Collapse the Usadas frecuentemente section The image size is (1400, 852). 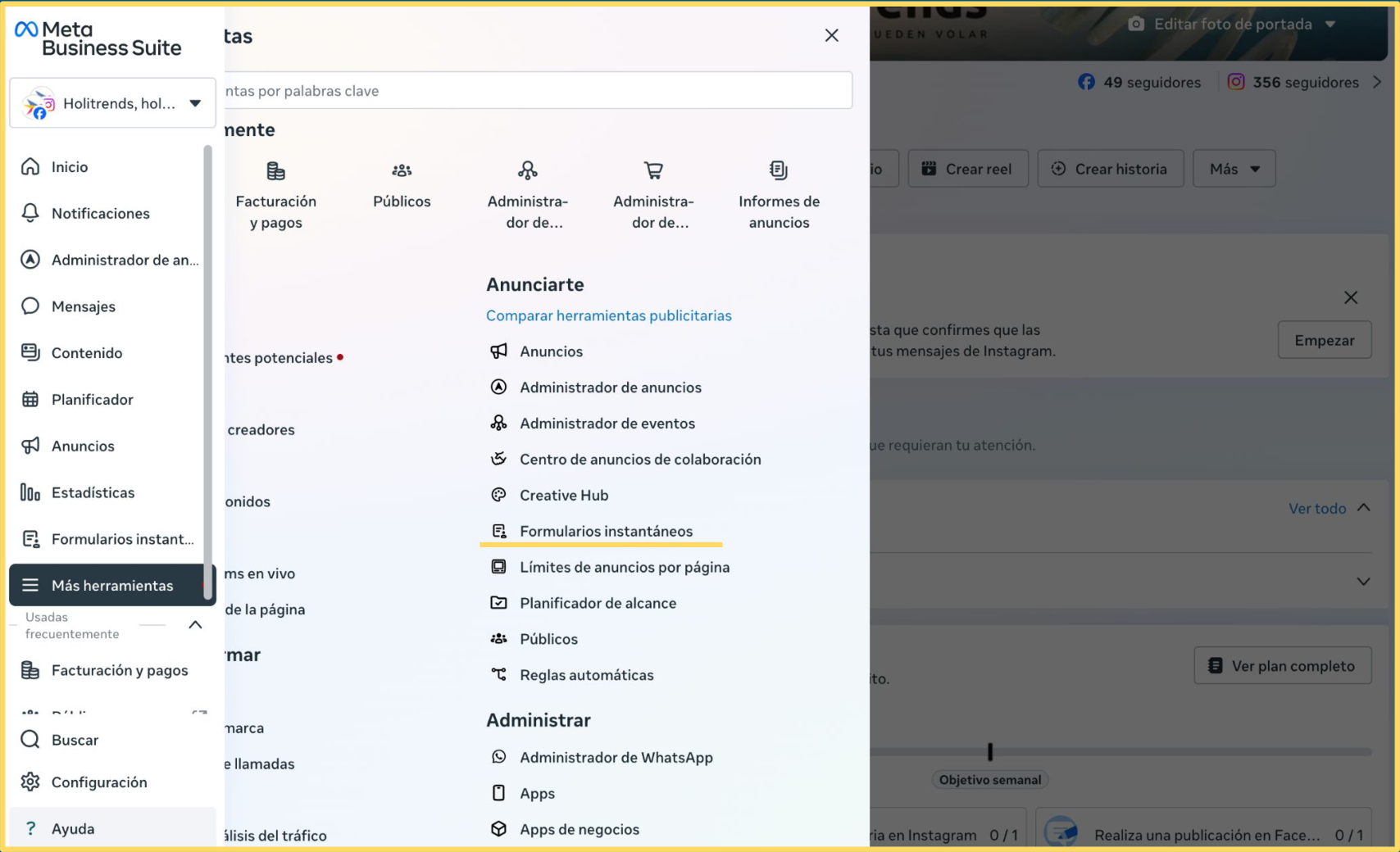195,625
